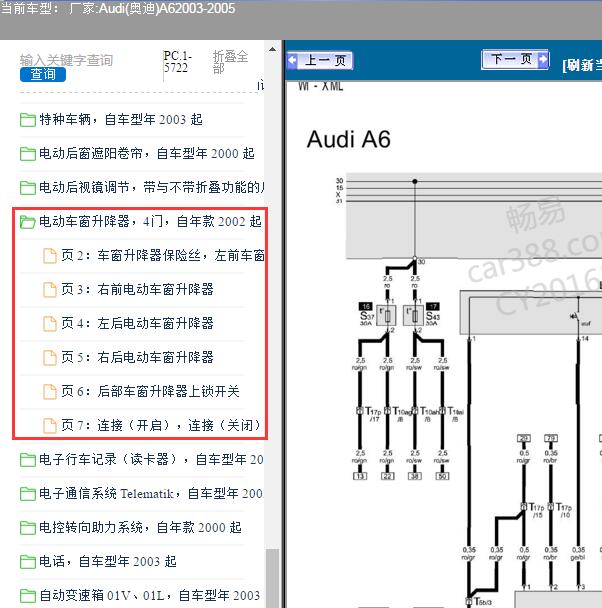
Task: Expand the 特种车辆 folder icon
Action: pos(28,120)
